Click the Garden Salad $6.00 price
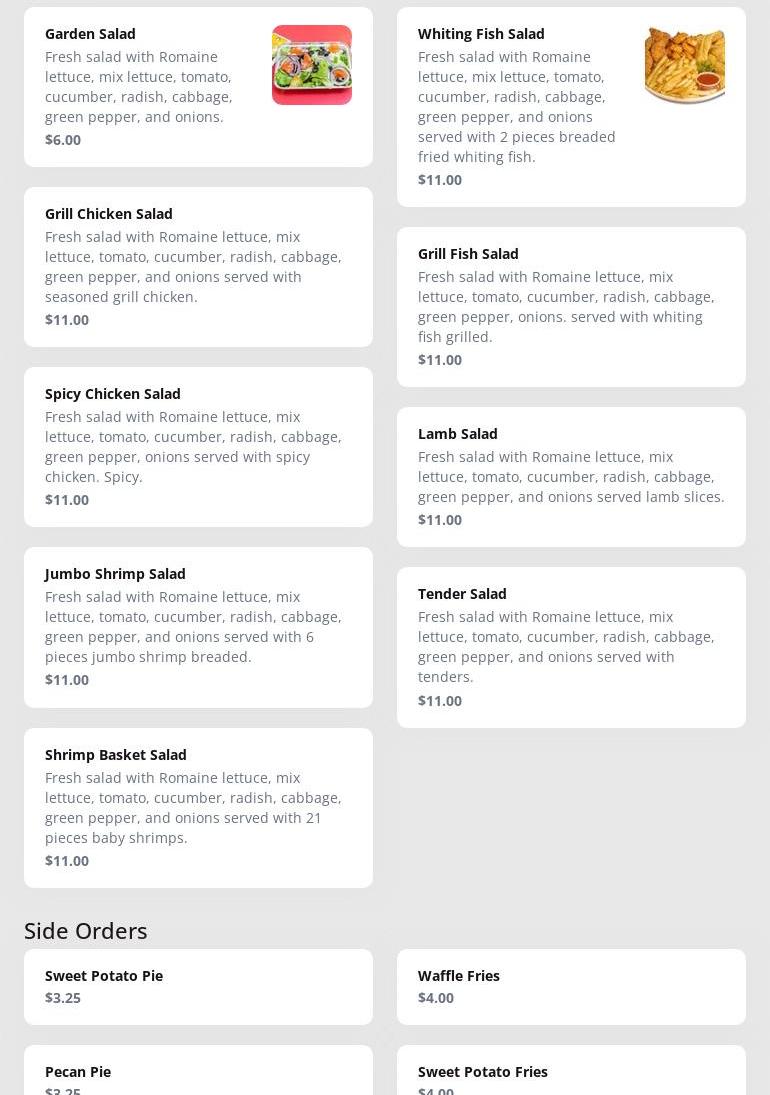Screen dimensions: 770x1095 pyautogui.click(x=63, y=140)
